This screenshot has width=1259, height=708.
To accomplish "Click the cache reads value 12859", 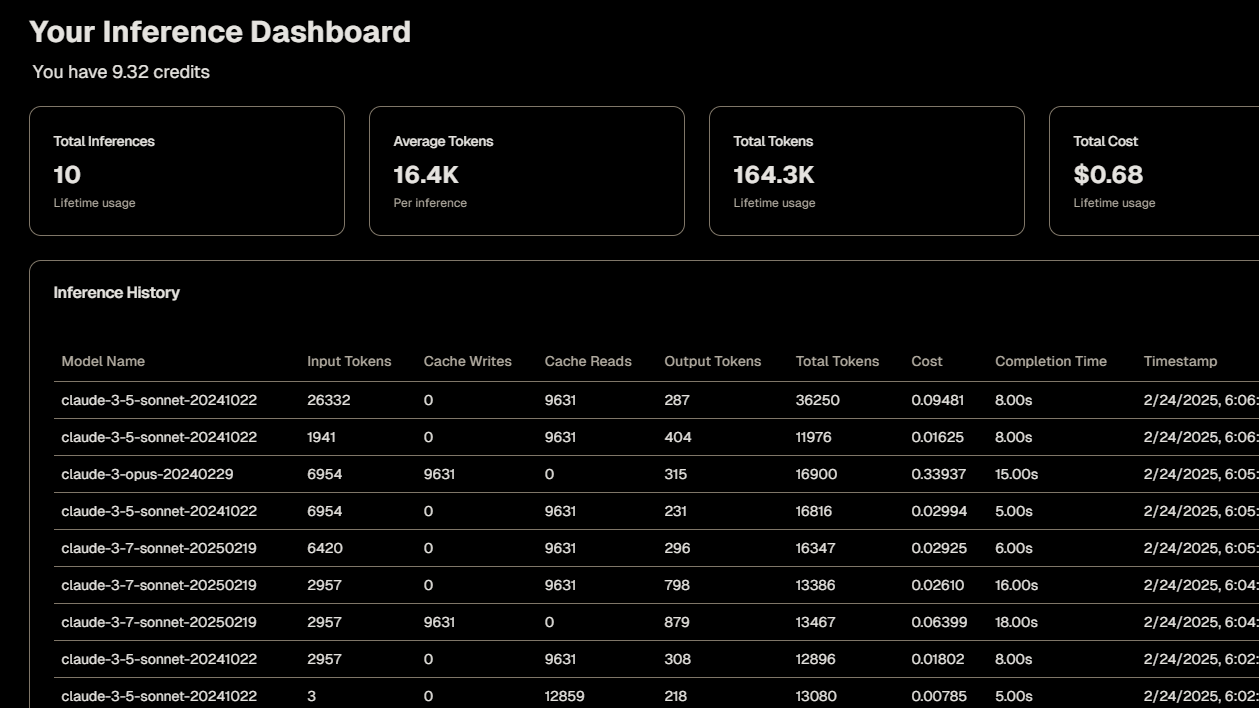I will coord(565,696).
